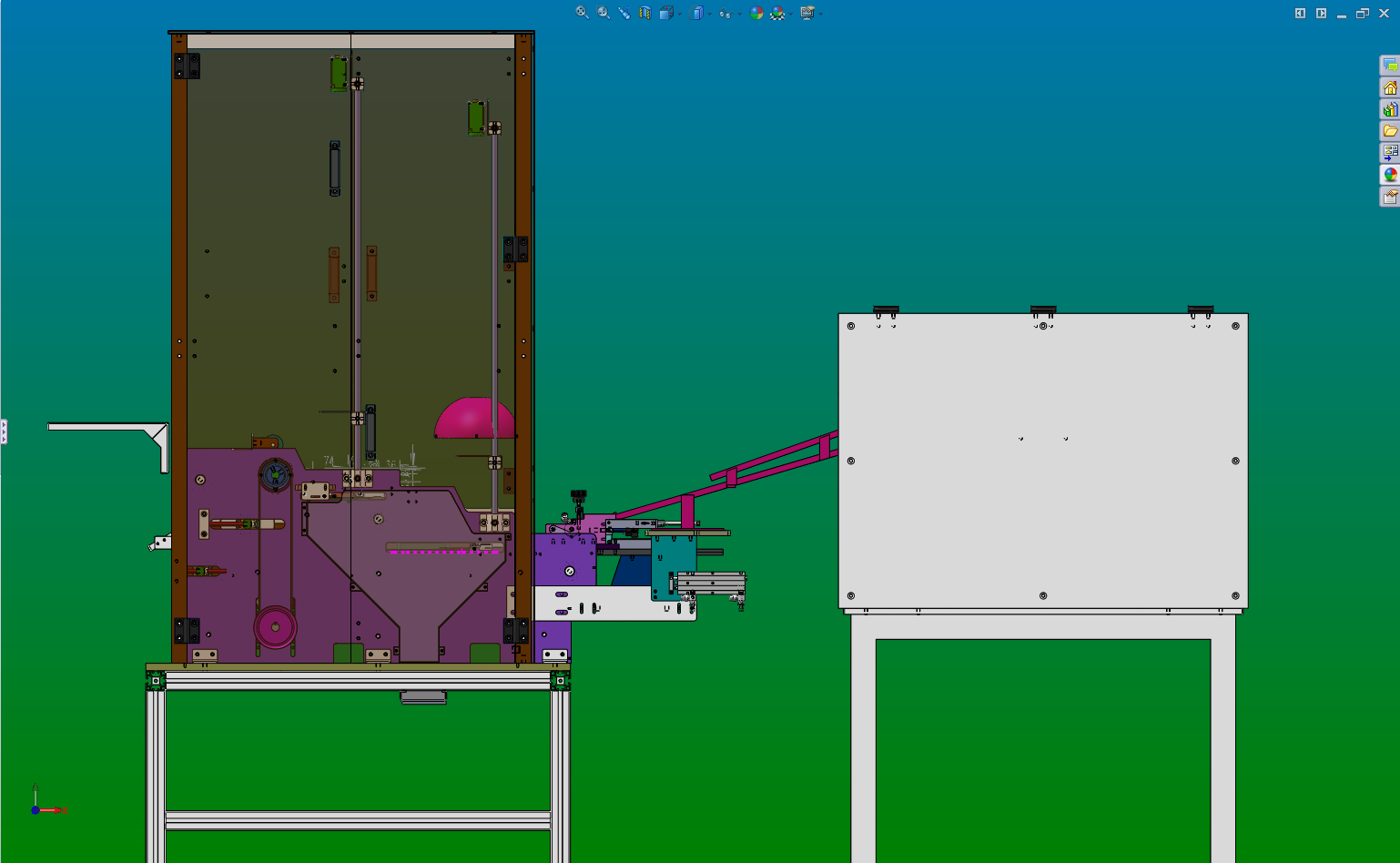Open the Custom Properties task pane tab

point(1390,197)
